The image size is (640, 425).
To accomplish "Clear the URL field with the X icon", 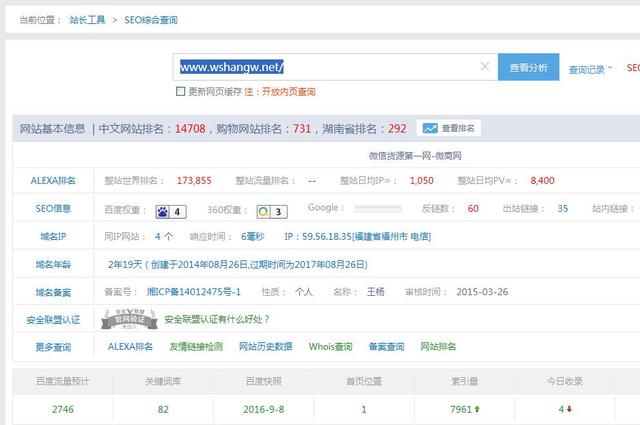I will coord(484,67).
